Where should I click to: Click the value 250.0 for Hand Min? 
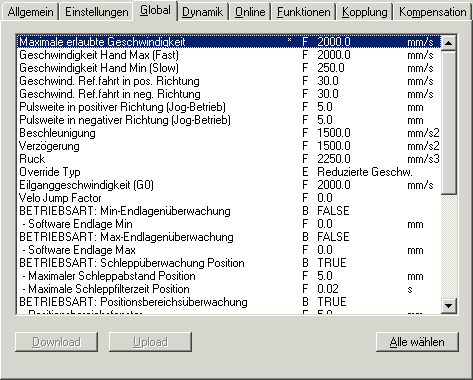331,68
